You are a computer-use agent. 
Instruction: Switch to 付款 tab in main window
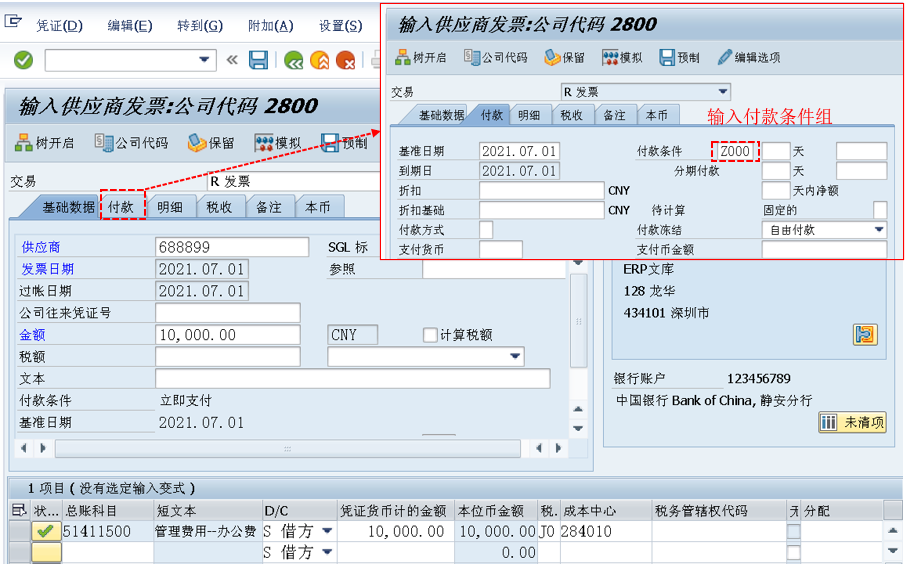[x=122, y=207]
